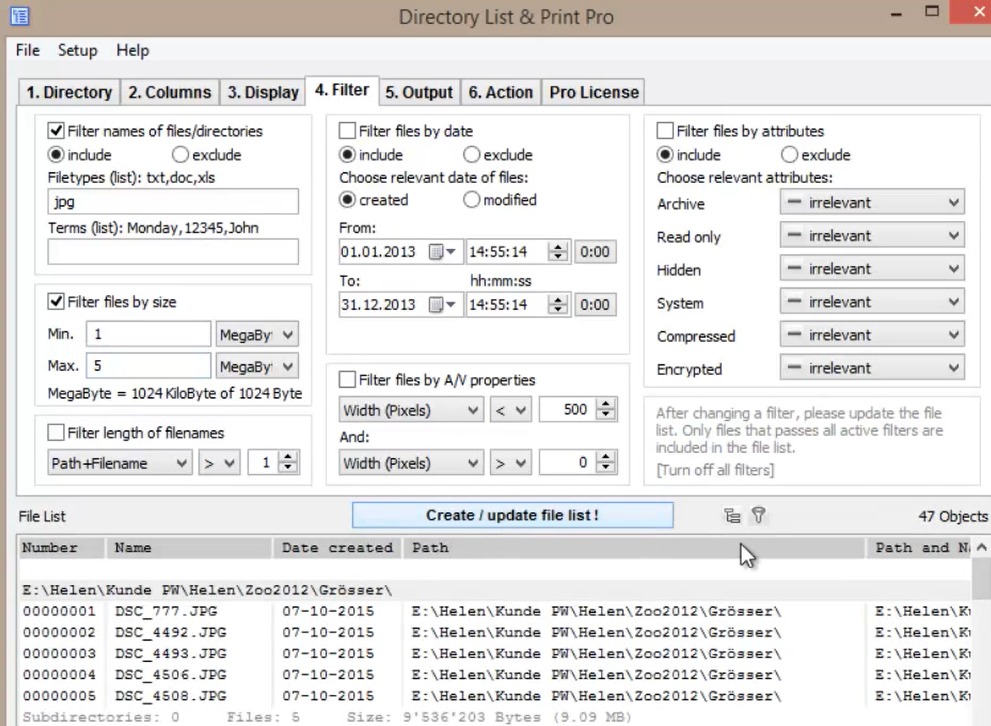Select created radio for relevant date

(347, 200)
